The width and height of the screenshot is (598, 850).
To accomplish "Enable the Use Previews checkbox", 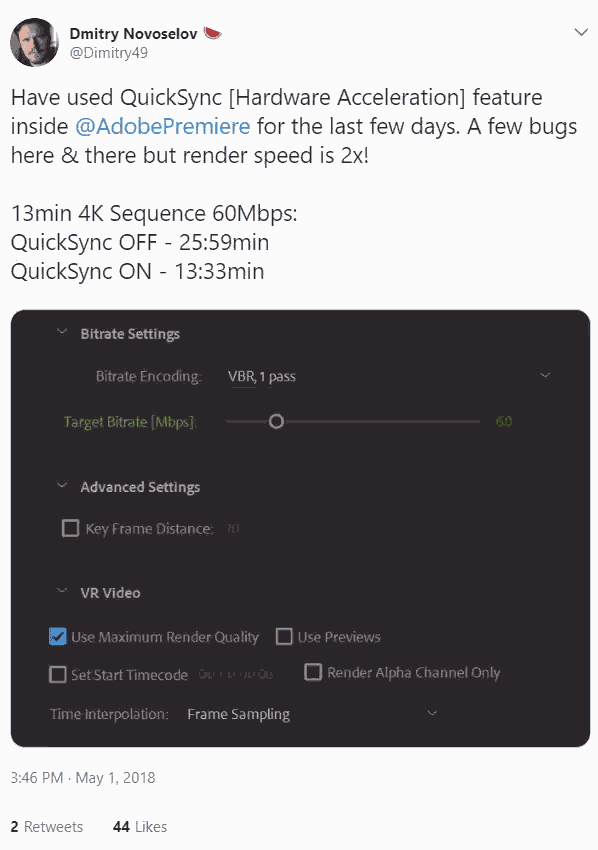I will click(x=284, y=636).
